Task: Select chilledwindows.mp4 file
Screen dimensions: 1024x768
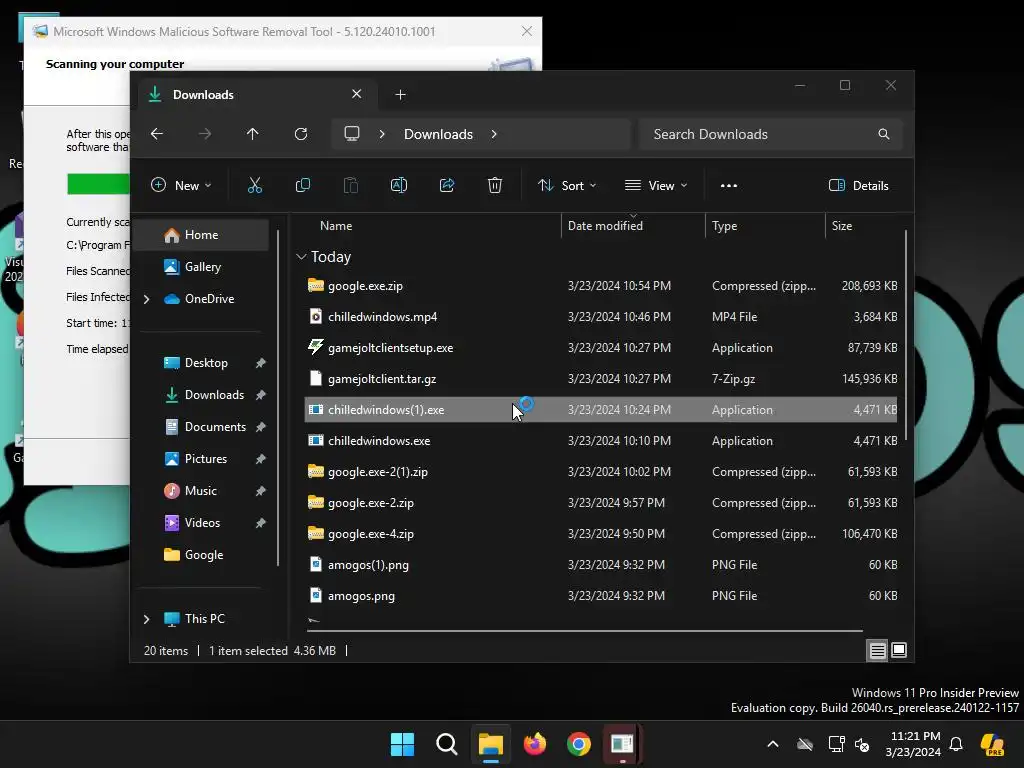Action: [x=601, y=317]
